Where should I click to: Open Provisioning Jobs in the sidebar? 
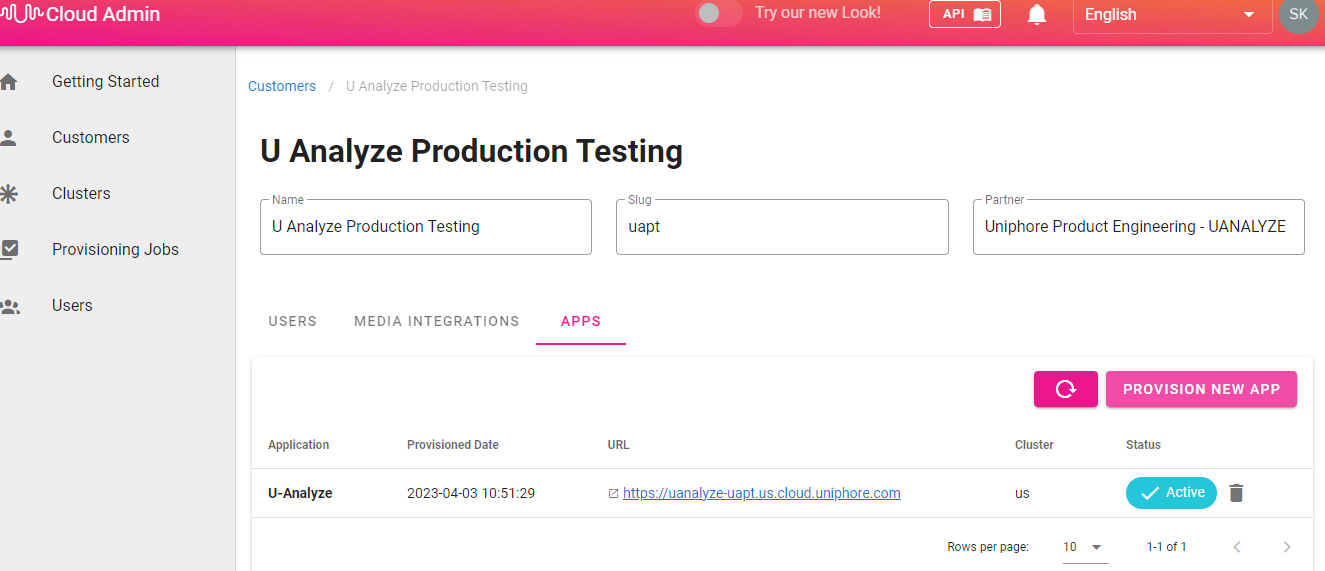pos(116,250)
